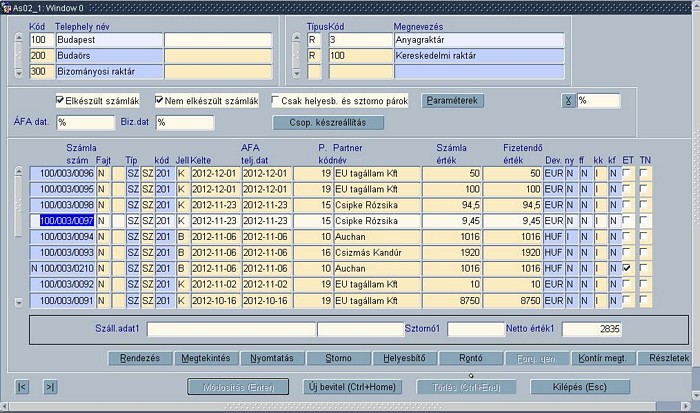
Task: Click partner name Csizmás Kandúr
Action: coord(377,252)
